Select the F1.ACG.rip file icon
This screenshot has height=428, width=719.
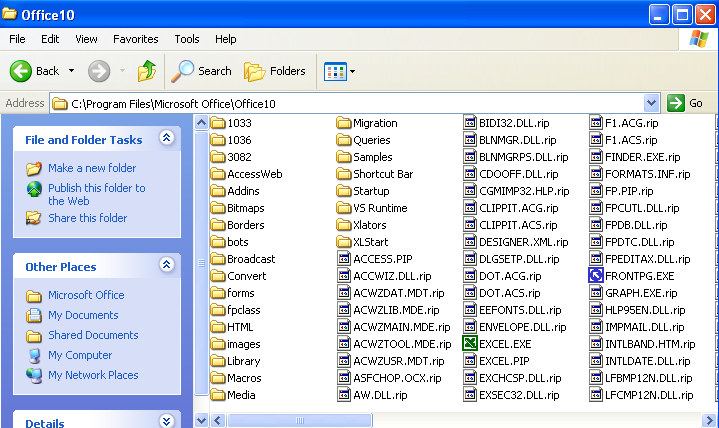596,123
